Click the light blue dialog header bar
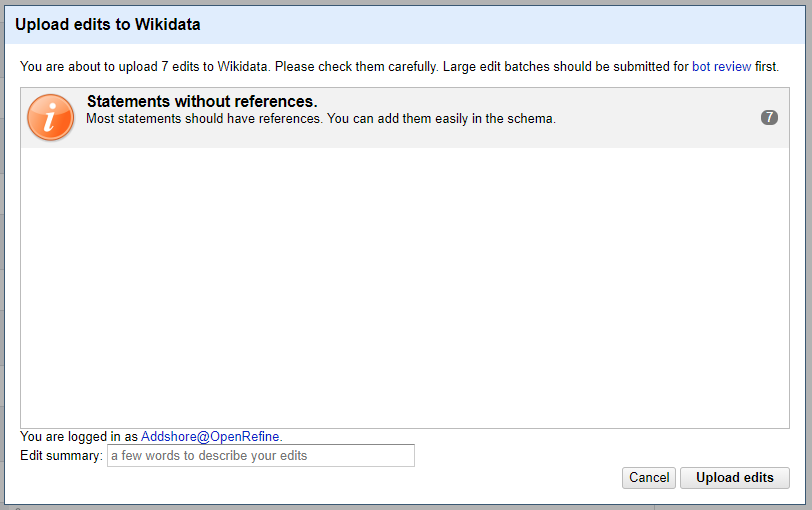 point(405,25)
